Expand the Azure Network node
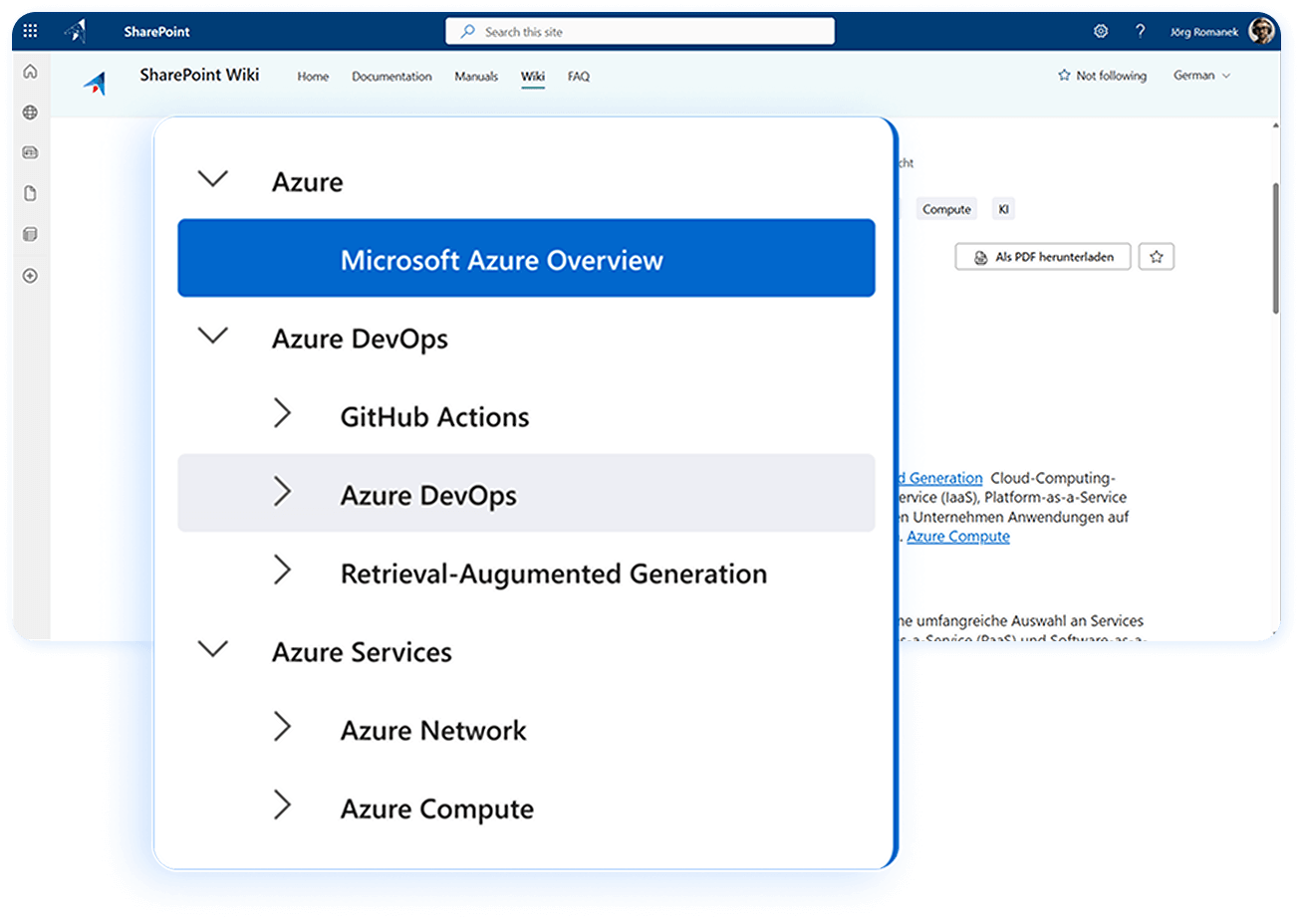The image size is (1301, 924). click(x=283, y=727)
